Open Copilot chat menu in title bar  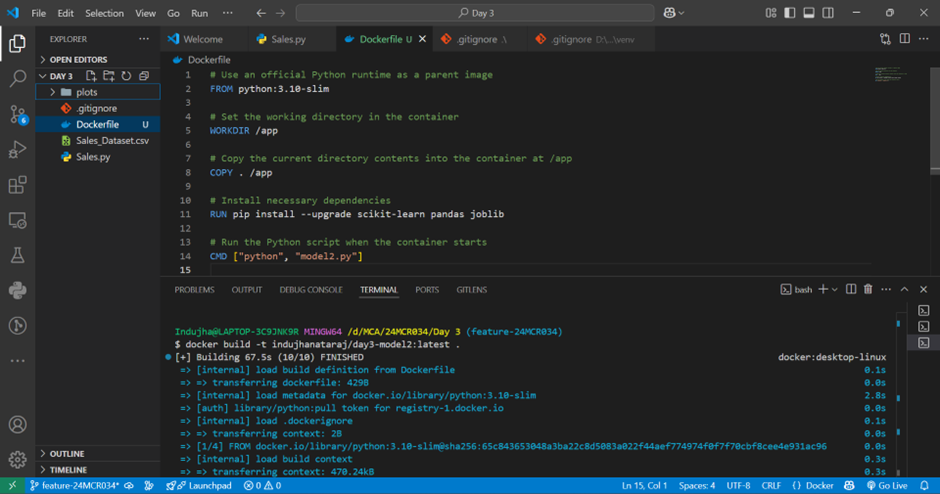tap(674, 13)
